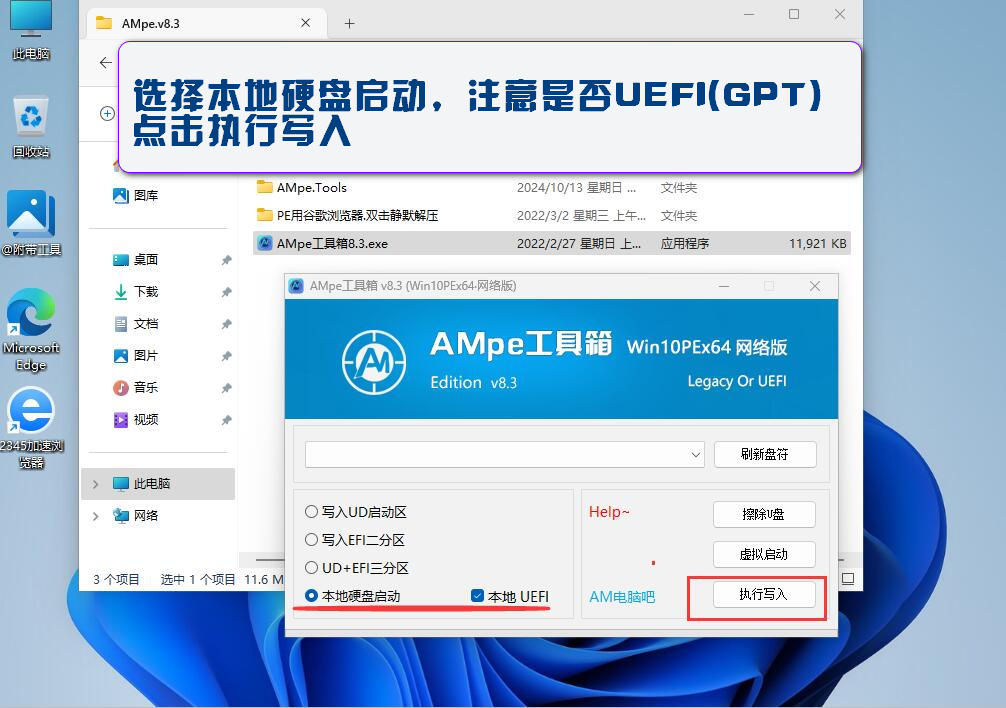The image size is (1006, 708).
Task: Toggle the 本地 UEFI checkbox
Action: 477,596
